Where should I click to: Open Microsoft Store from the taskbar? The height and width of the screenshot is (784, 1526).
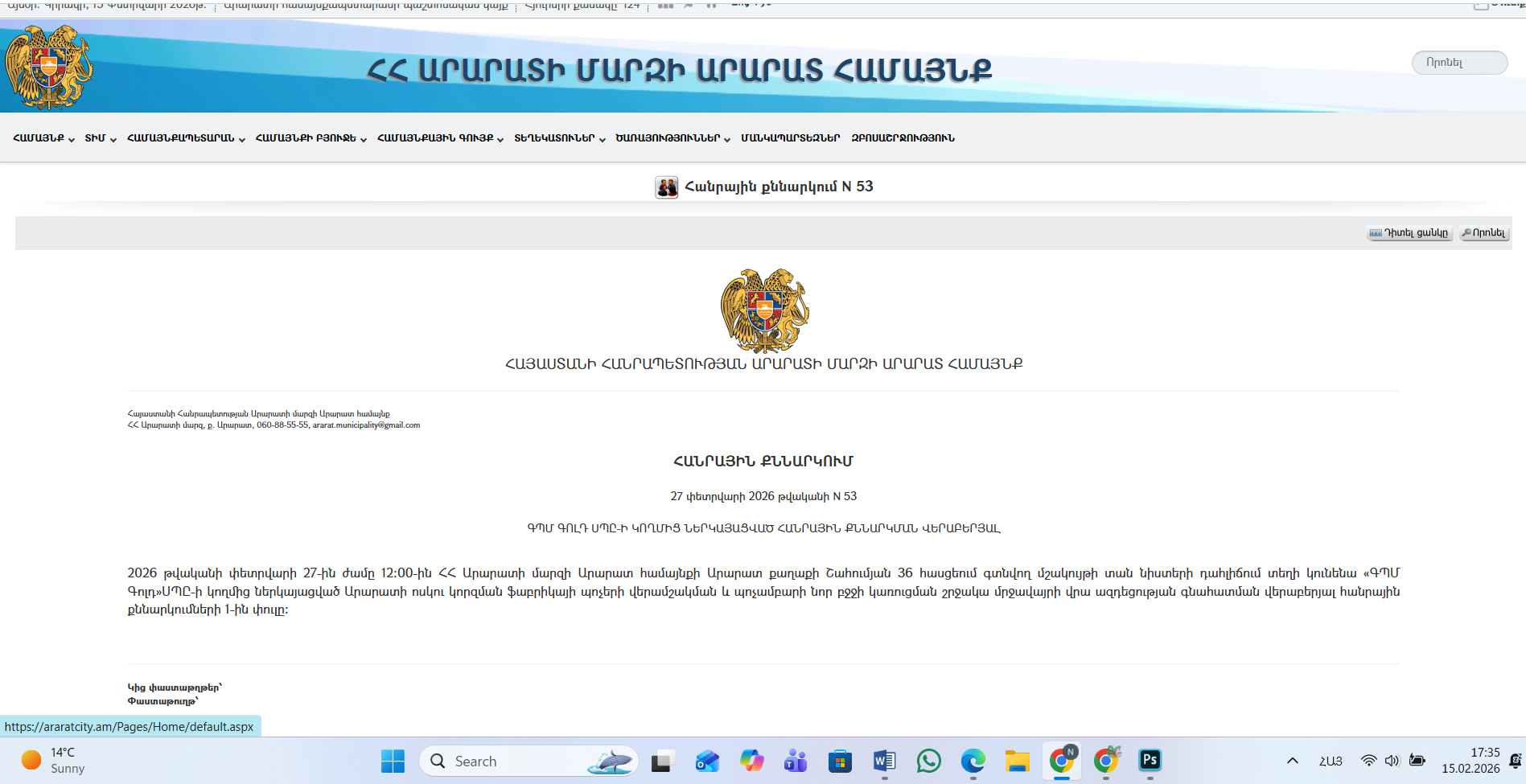click(x=840, y=761)
